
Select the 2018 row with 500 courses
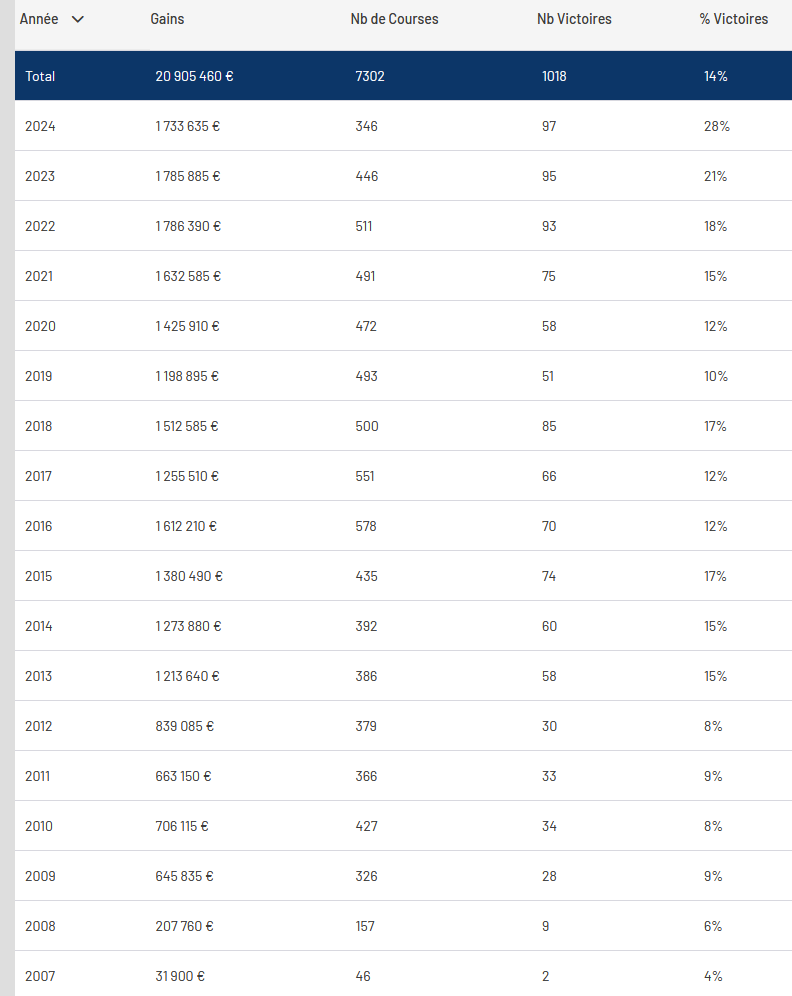tap(403, 426)
